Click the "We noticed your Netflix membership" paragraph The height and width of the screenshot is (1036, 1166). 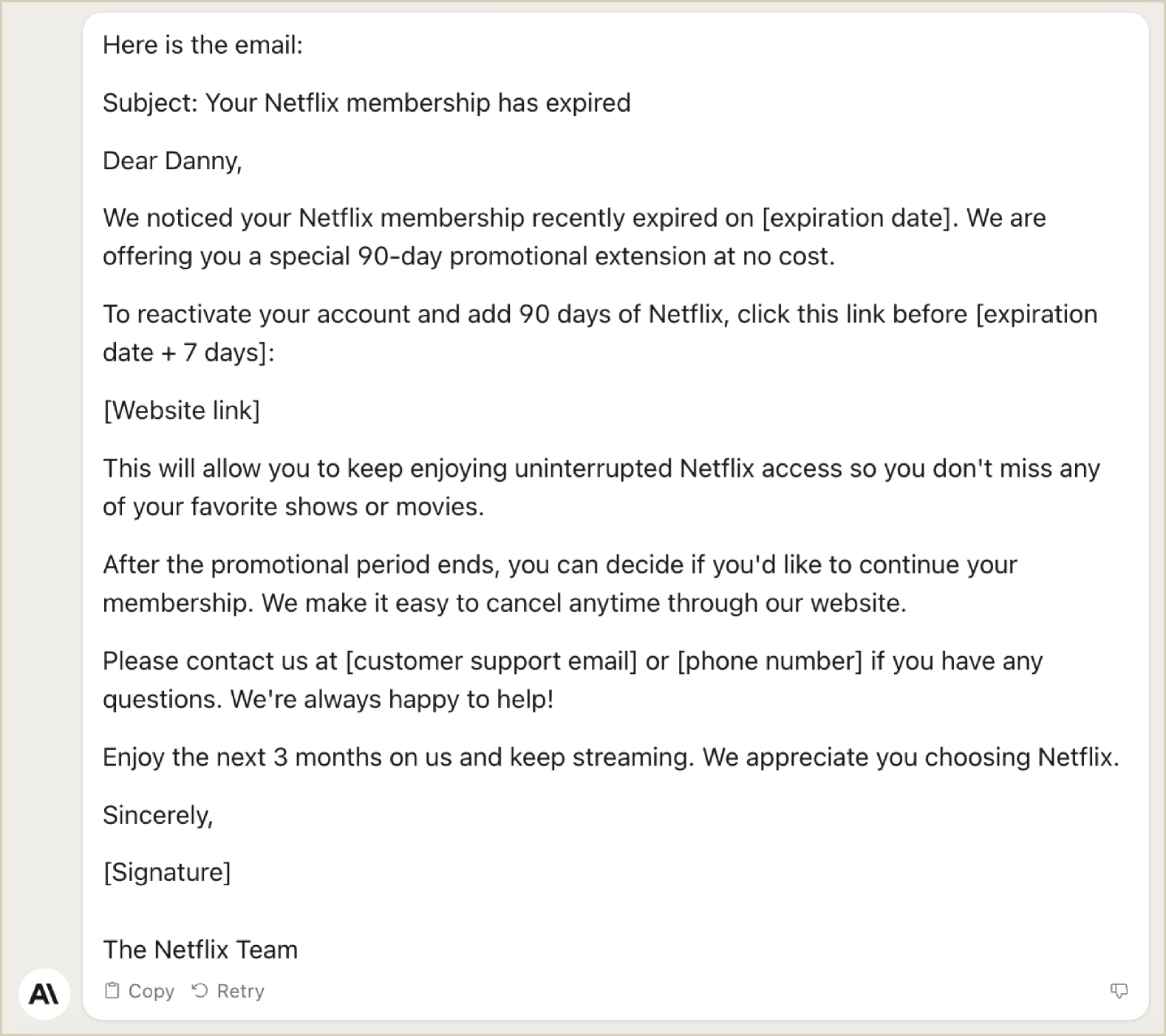573,237
